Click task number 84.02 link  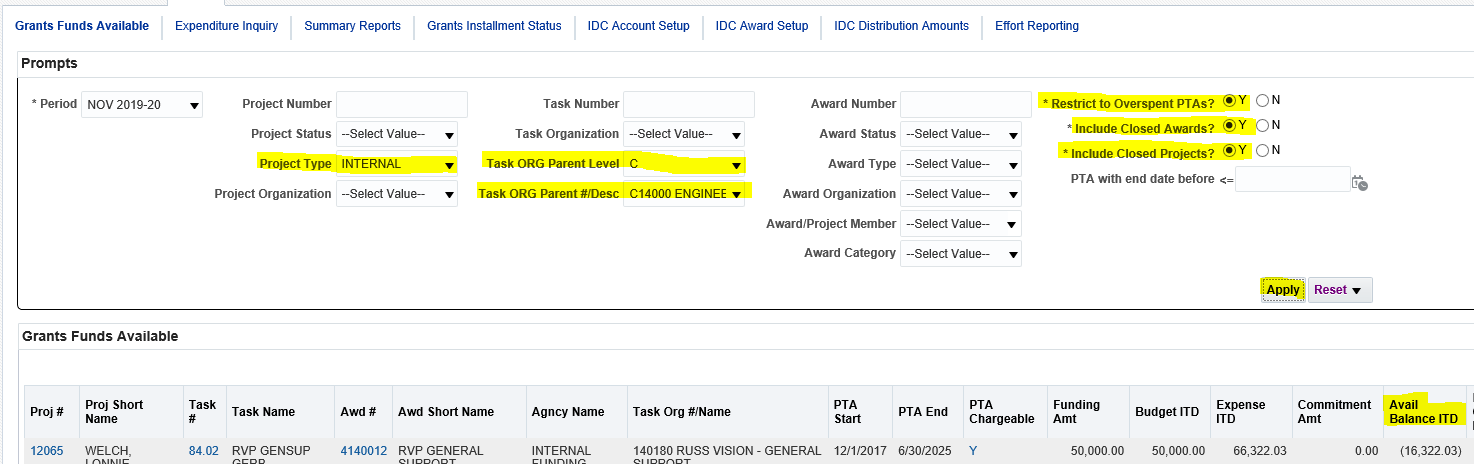click(x=203, y=451)
